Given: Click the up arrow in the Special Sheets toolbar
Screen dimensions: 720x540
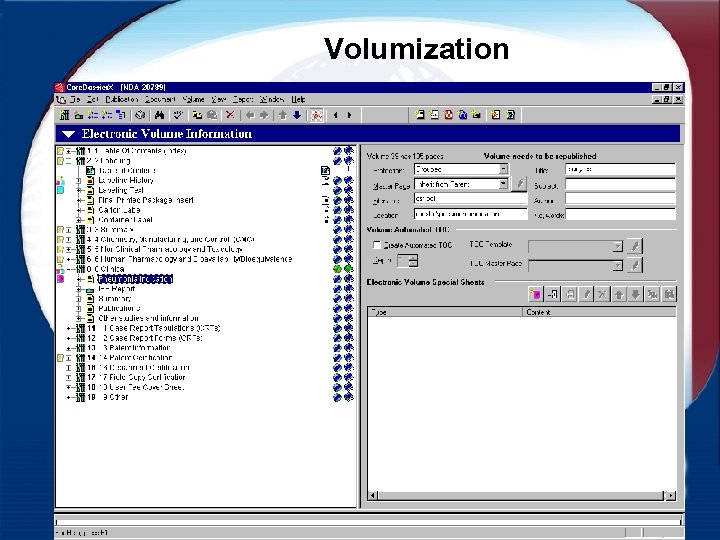Looking at the screenshot, I should pyautogui.click(x=619, y=294).
